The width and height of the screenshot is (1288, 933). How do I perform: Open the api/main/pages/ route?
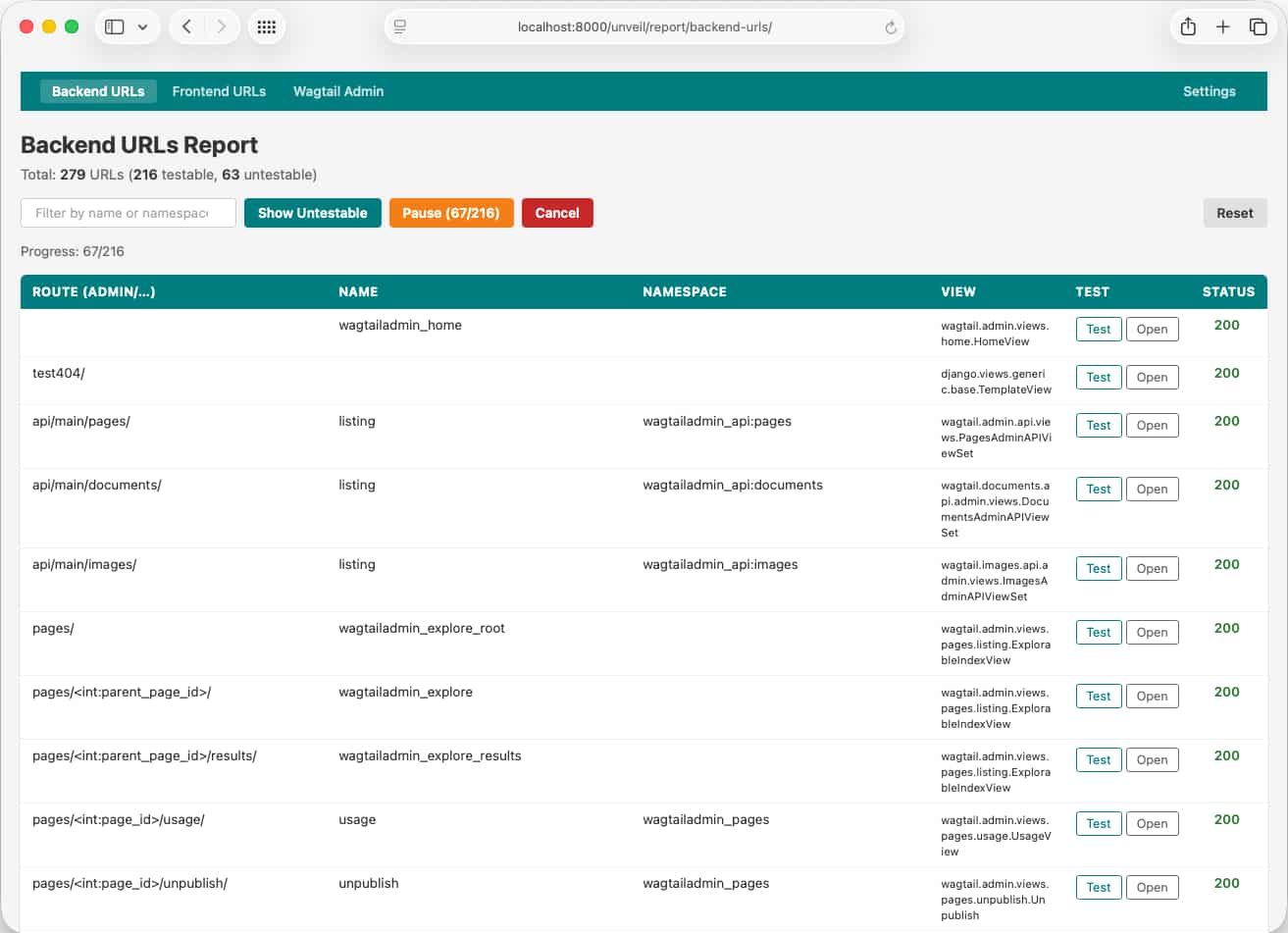[1152, 426]
